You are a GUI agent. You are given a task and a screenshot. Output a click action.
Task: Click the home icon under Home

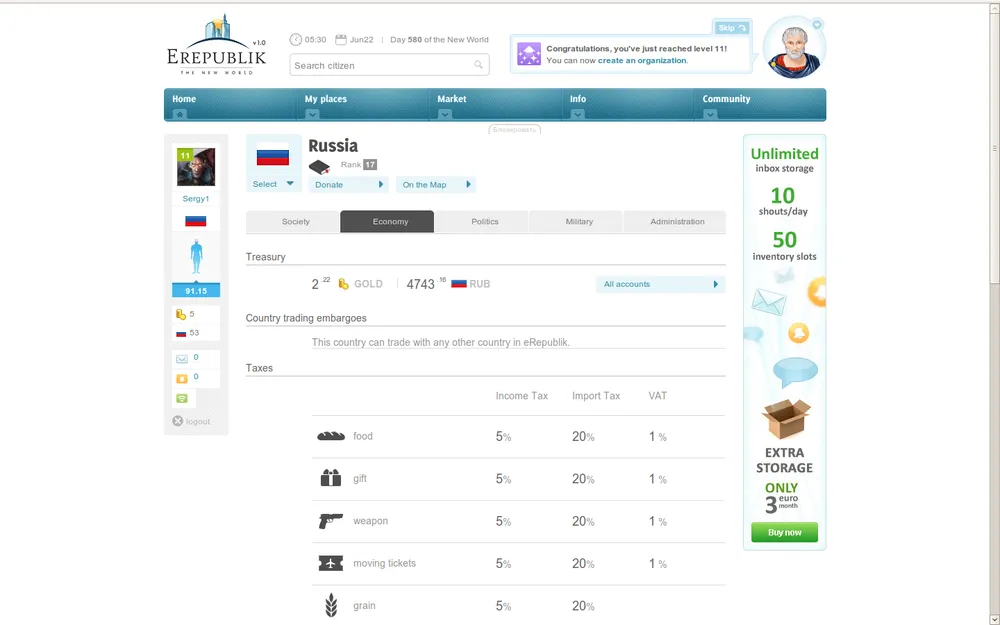179,114
